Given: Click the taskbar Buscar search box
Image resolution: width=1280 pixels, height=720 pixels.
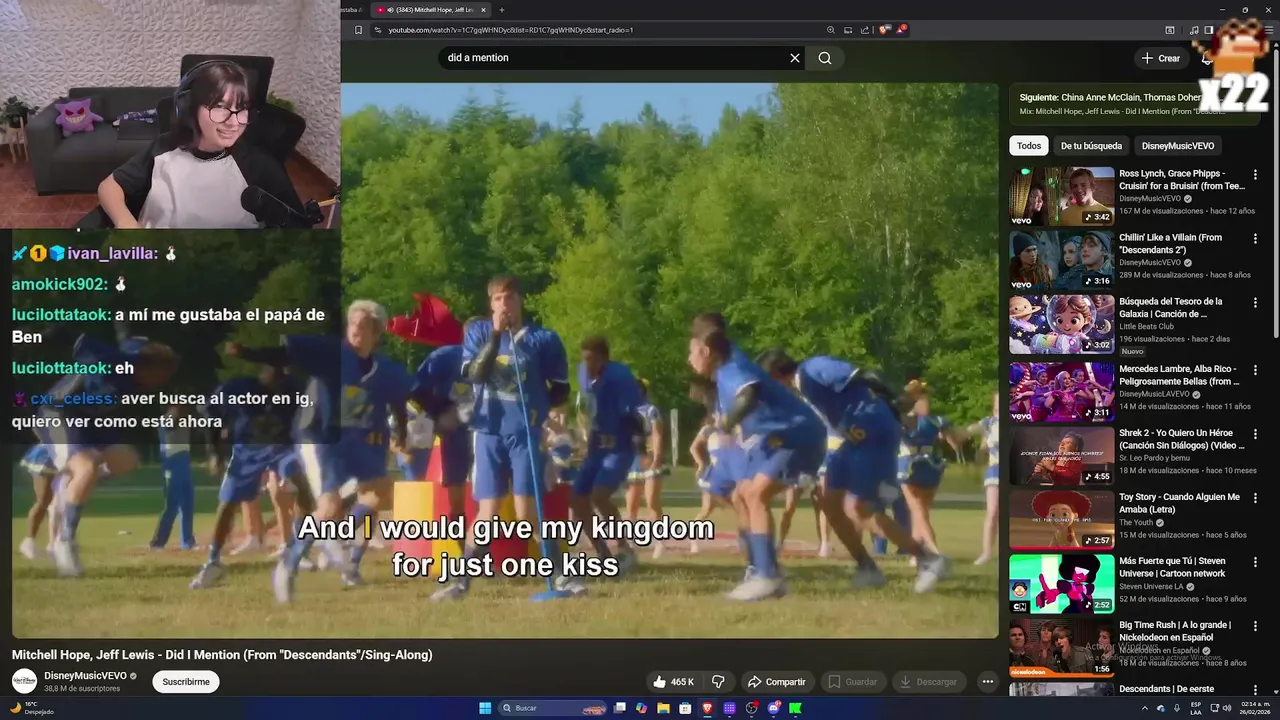Looking at the screenshot, I should point(553,708).
